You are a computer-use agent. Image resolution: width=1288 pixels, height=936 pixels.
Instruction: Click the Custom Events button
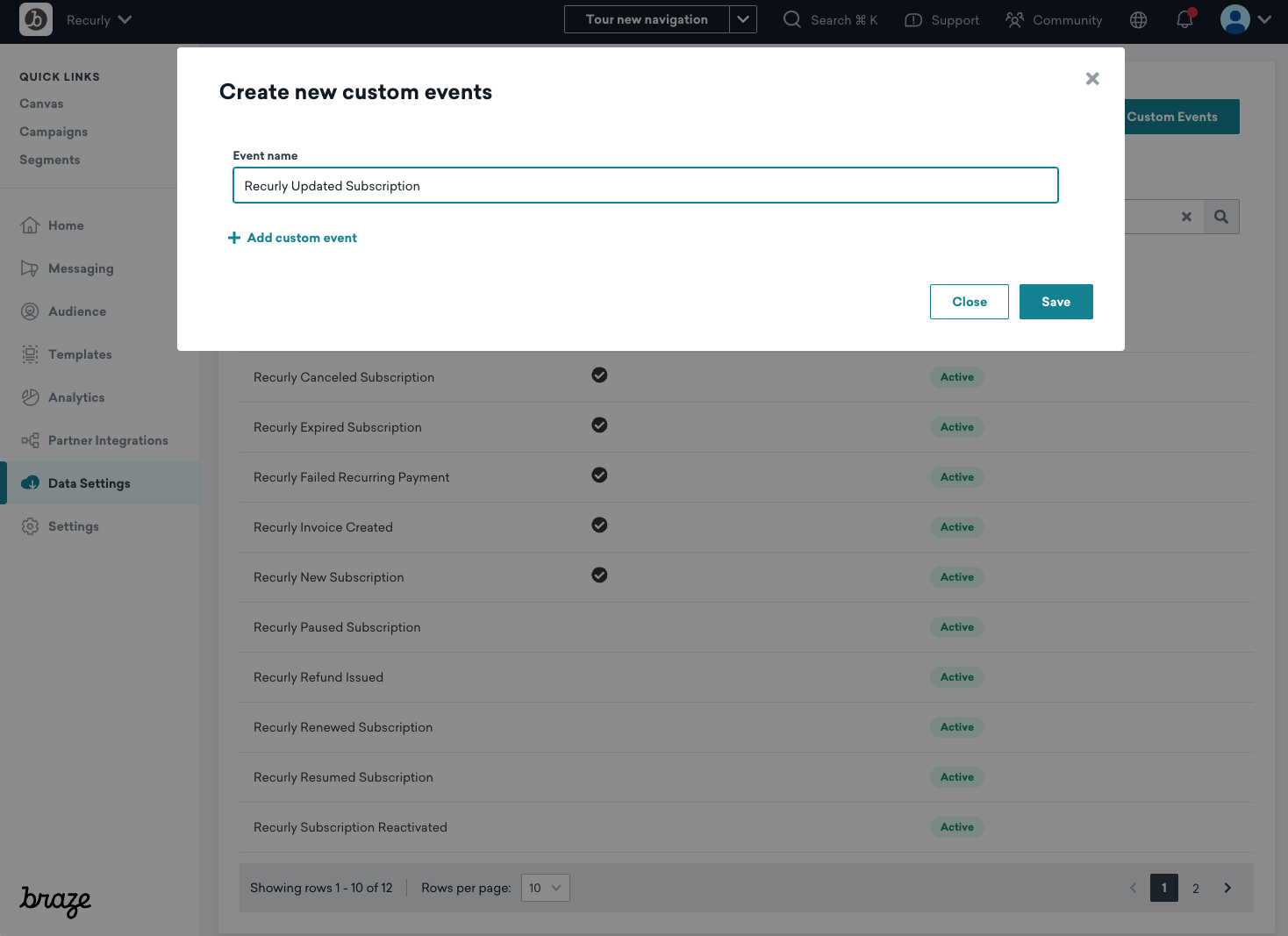(1182, 117)
